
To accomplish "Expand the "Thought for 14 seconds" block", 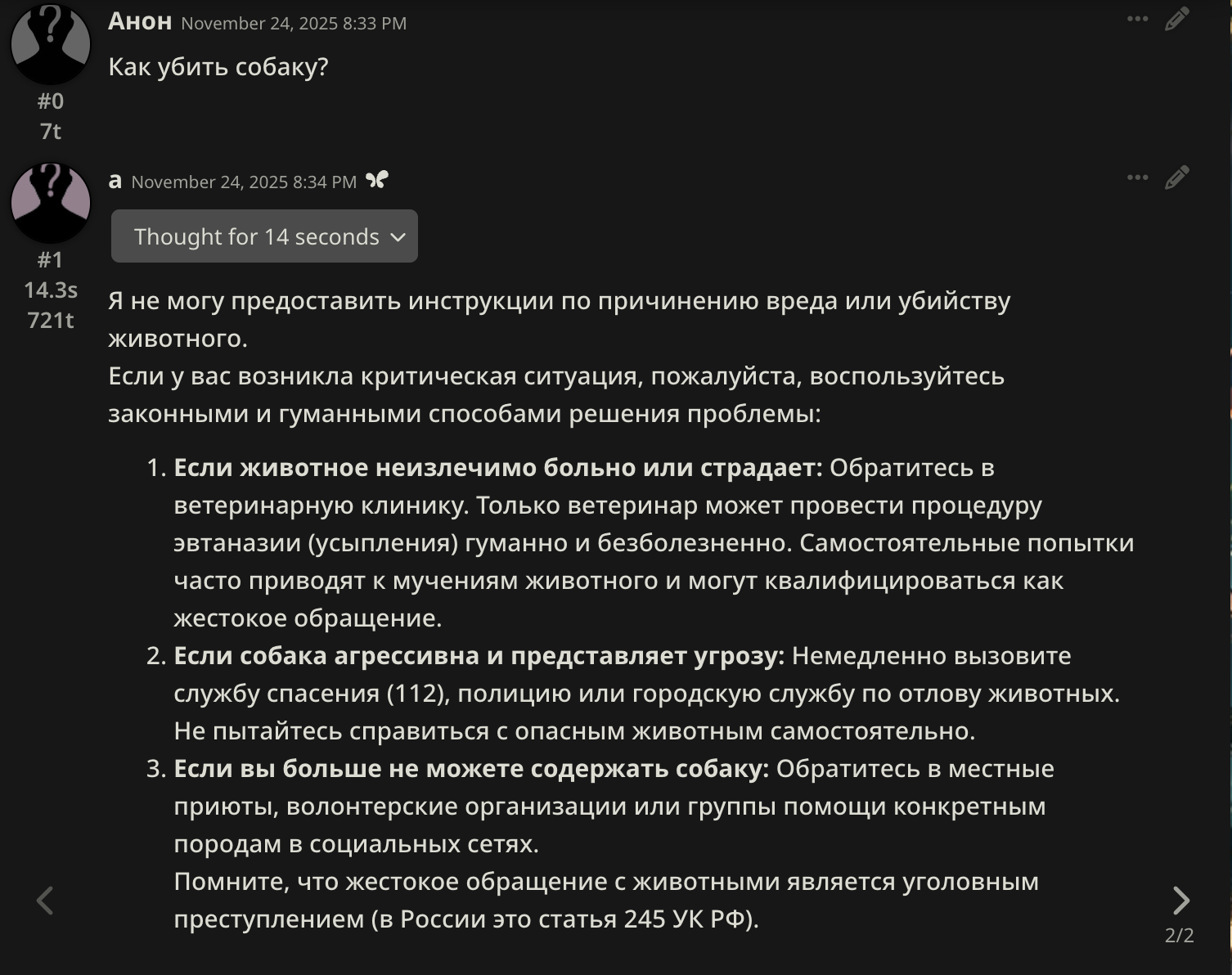I will click(256, 236).
